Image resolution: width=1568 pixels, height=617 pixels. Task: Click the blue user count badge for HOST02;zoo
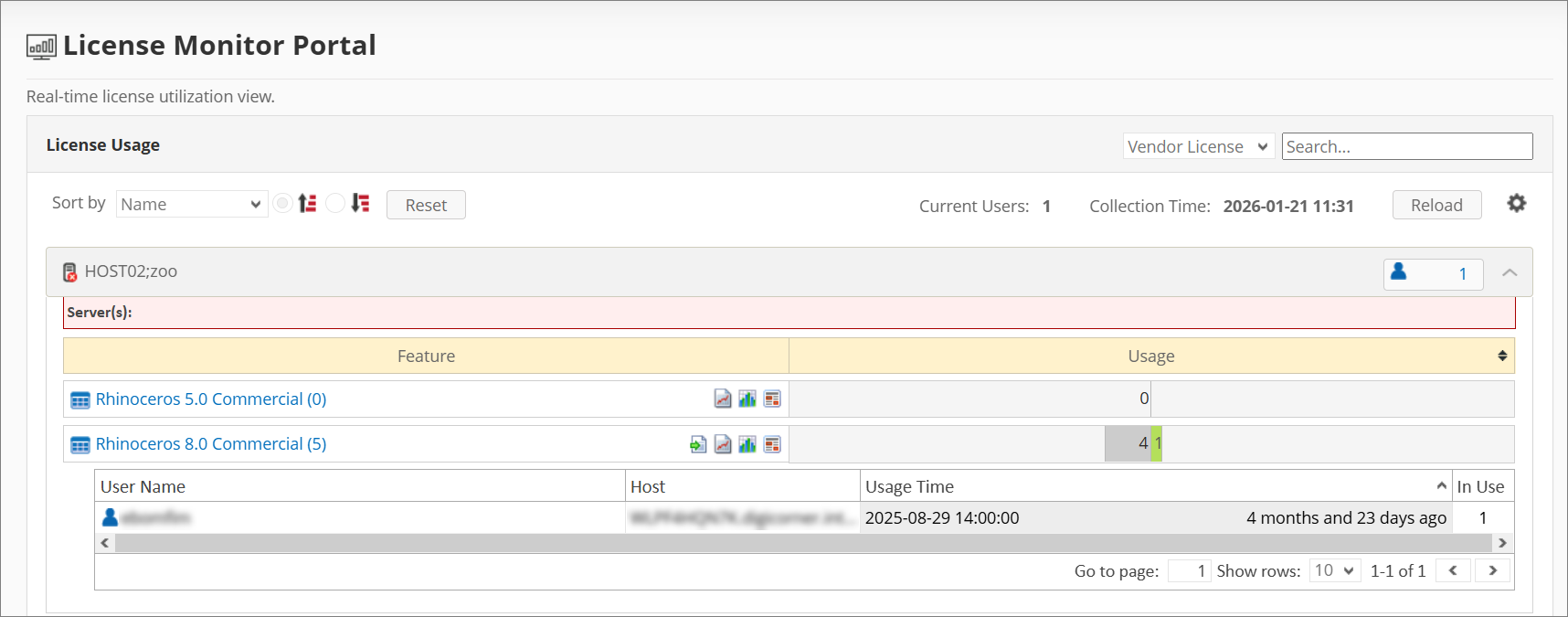click(1433, 273)
